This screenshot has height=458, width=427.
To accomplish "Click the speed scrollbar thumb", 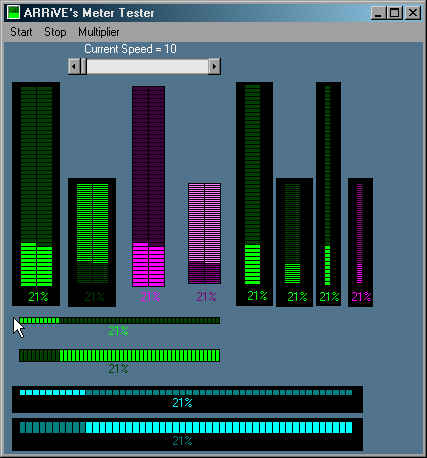I will tap(83, 67).
